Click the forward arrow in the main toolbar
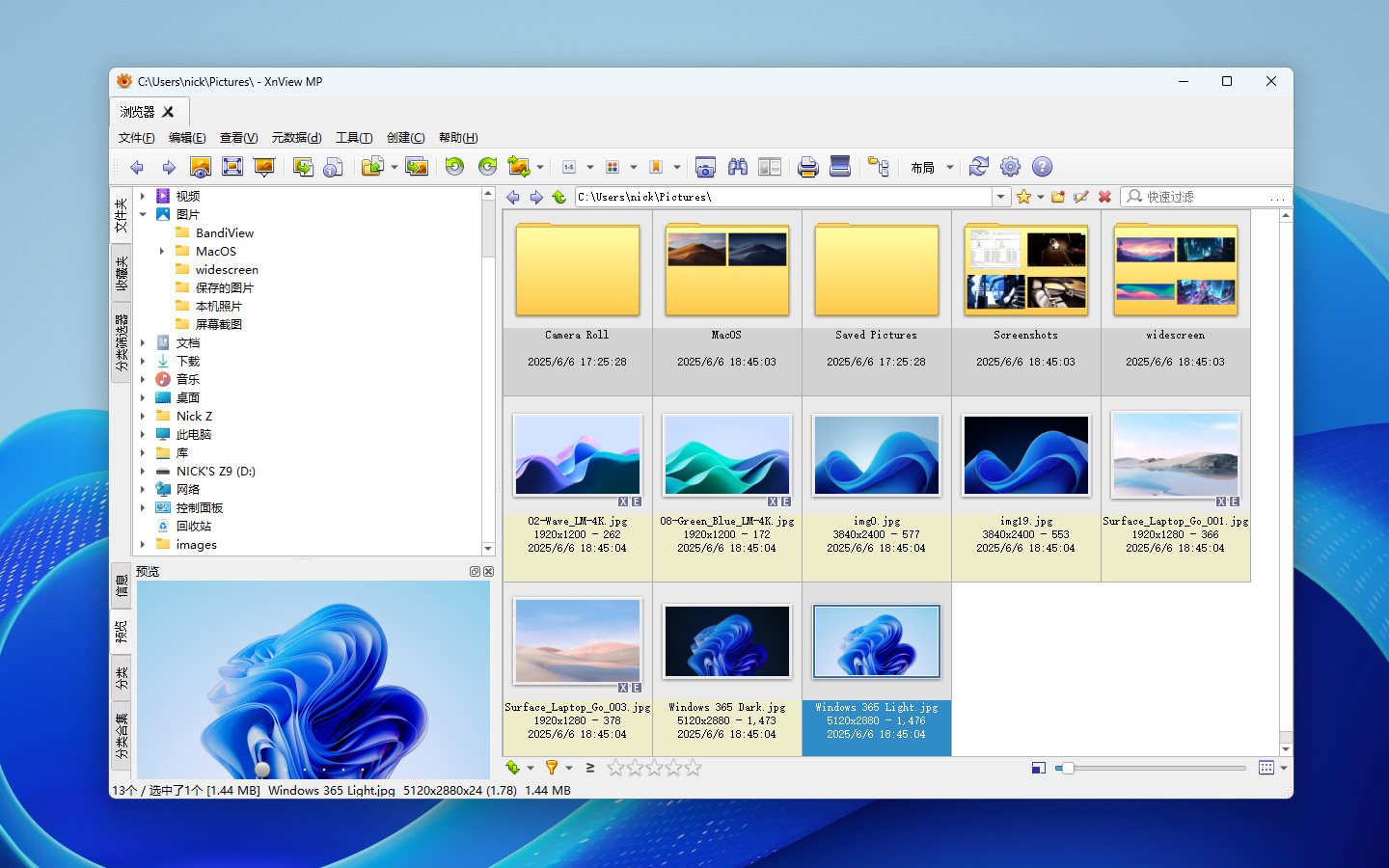The width and height of the screenshot is (1389, 868). 169,167
